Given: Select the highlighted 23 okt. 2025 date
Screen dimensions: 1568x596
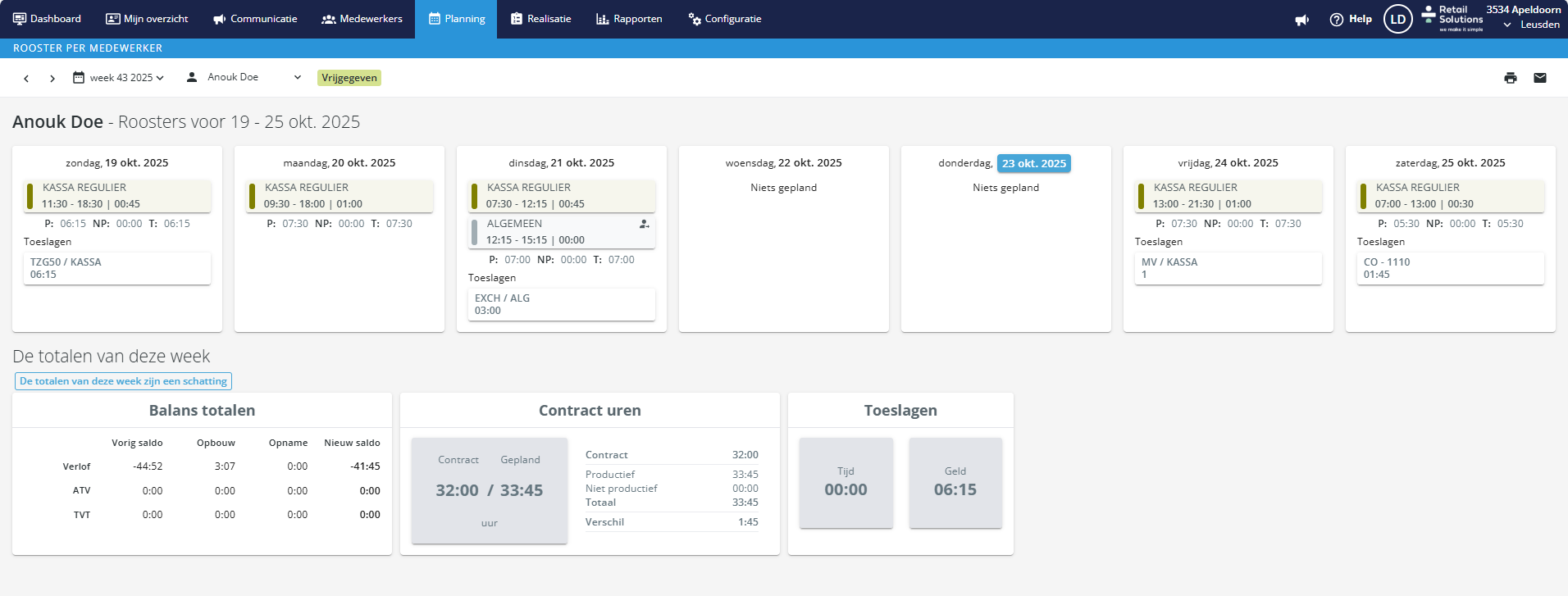Looking at the screenshot, I should pyautogui.click(x=1033, y=163).
